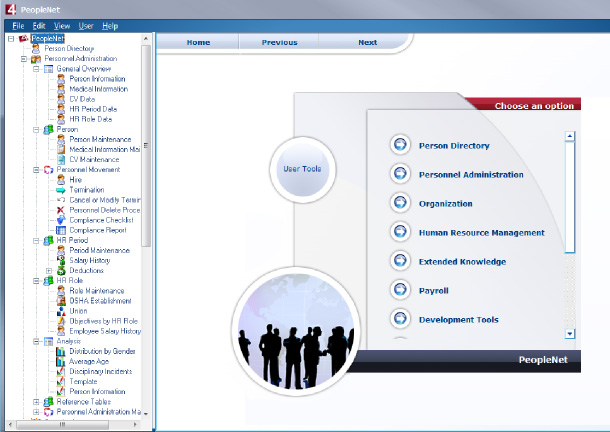The width and height of the screenshot is (610, 432).
Task: Click the Medical Information Maintenance icon
Action: [61, 149]
